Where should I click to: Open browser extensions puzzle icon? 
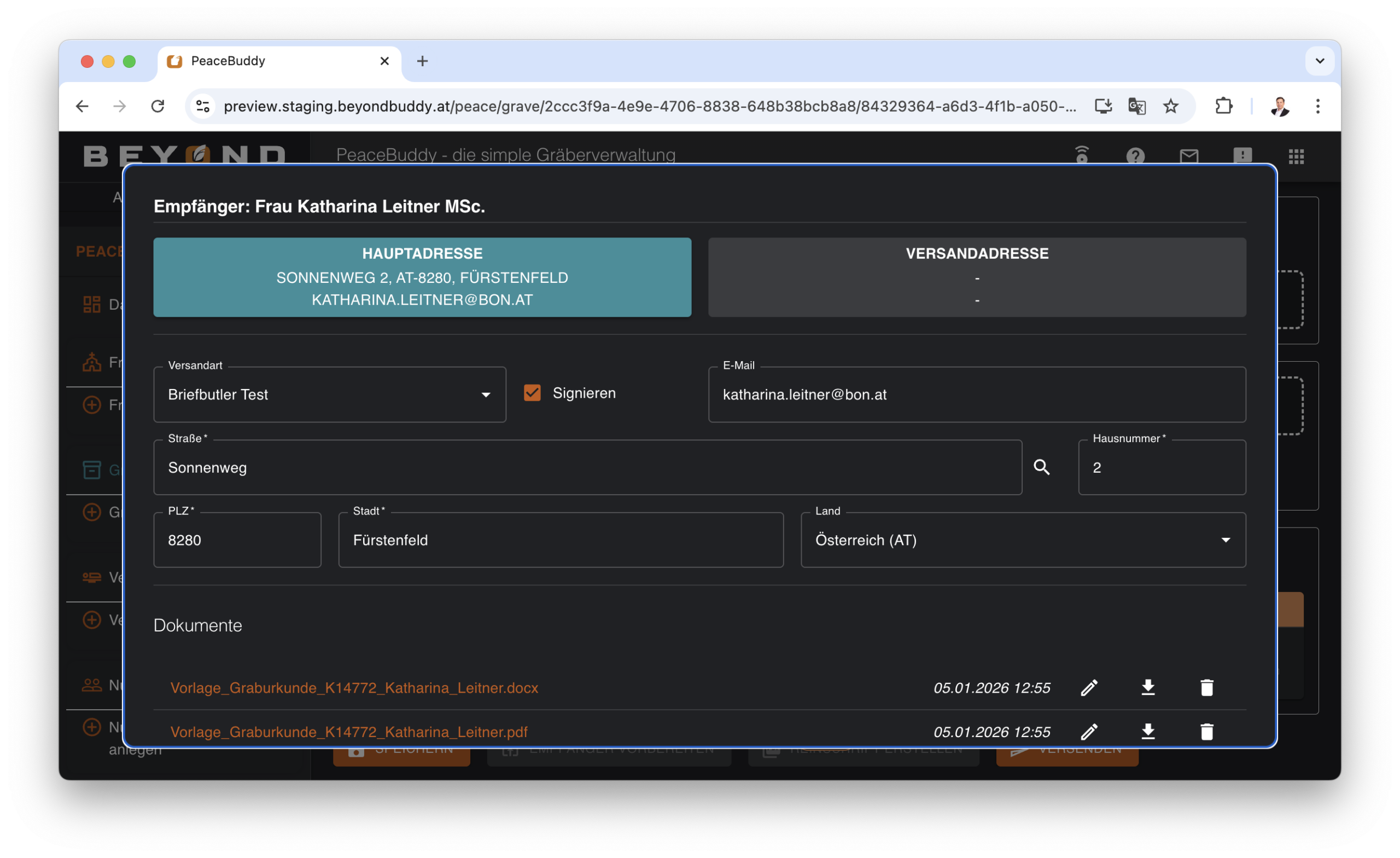[1223, 106]
